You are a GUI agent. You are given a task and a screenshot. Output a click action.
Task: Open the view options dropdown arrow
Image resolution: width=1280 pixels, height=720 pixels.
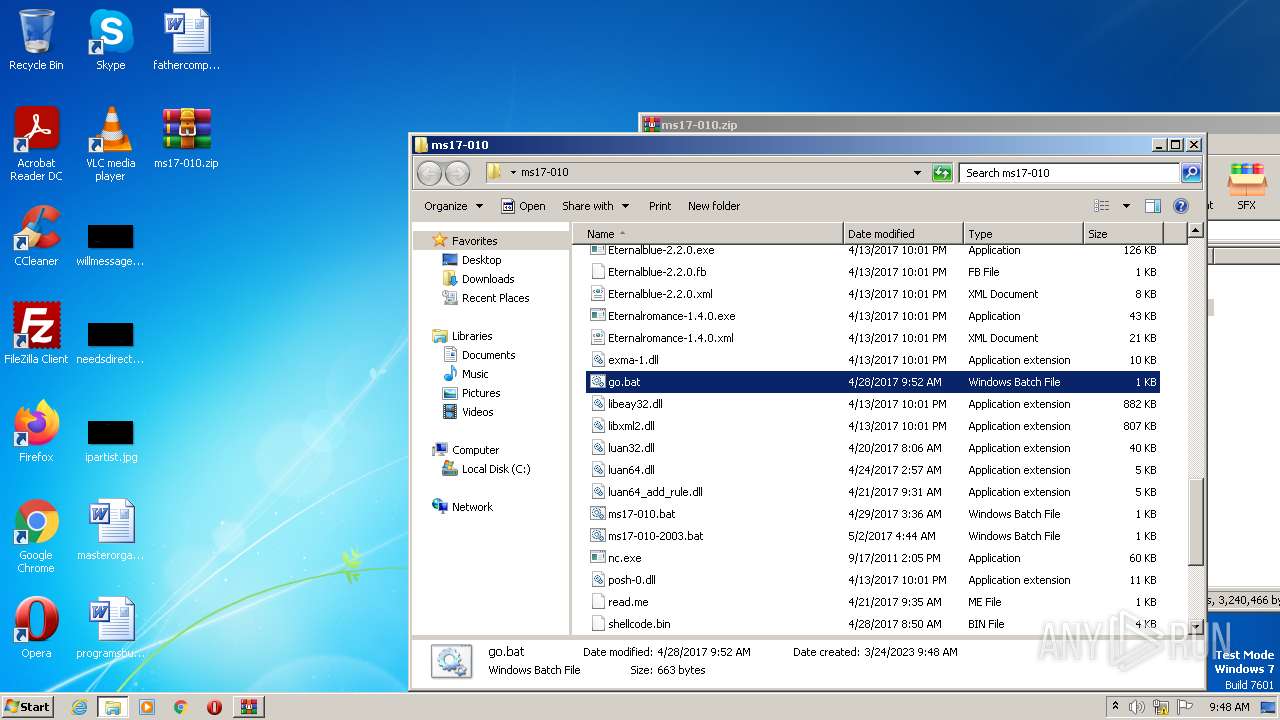(x=1125, y=206)
